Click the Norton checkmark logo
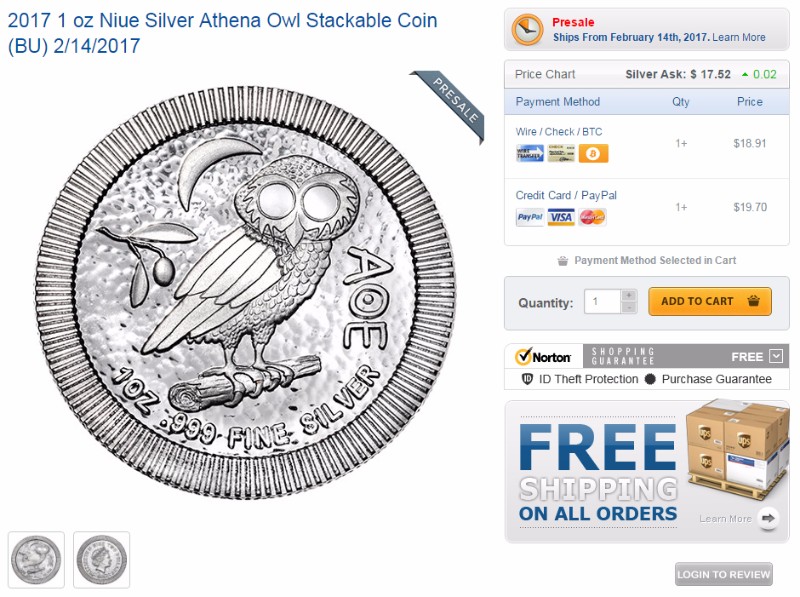Image resolution: width=800 pixels, height=597 pixels. [543, 356]
